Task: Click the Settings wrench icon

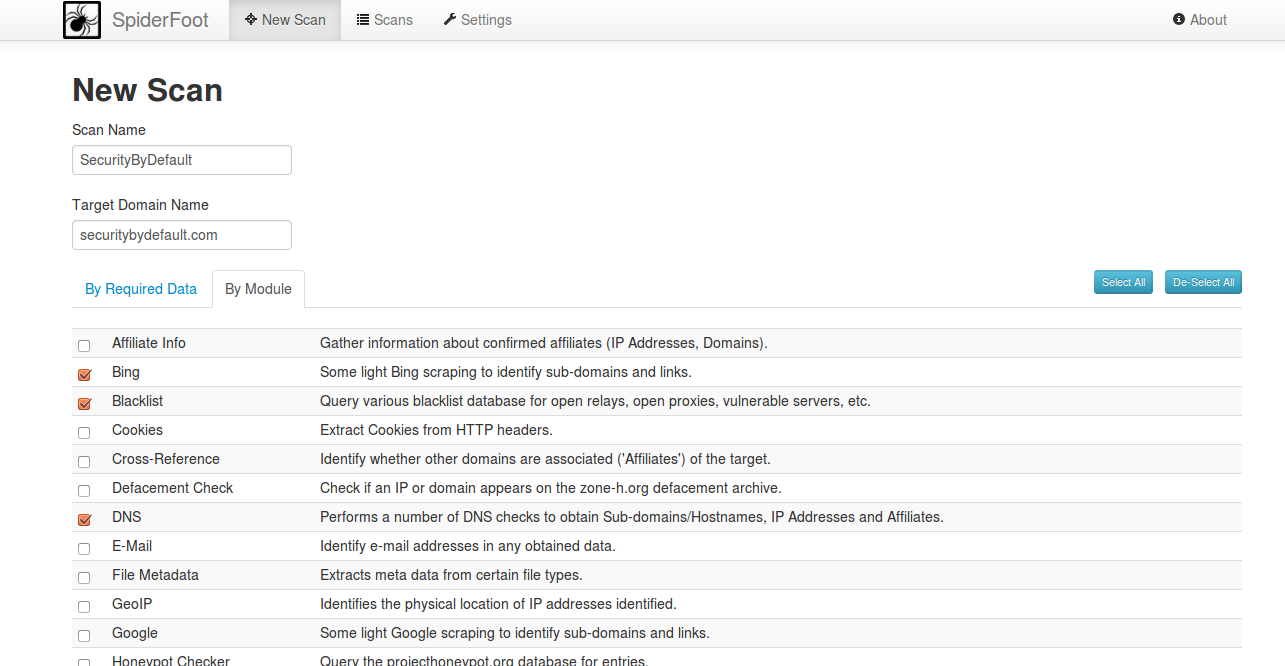Action: pyautogui.click(x=450, y=19)
